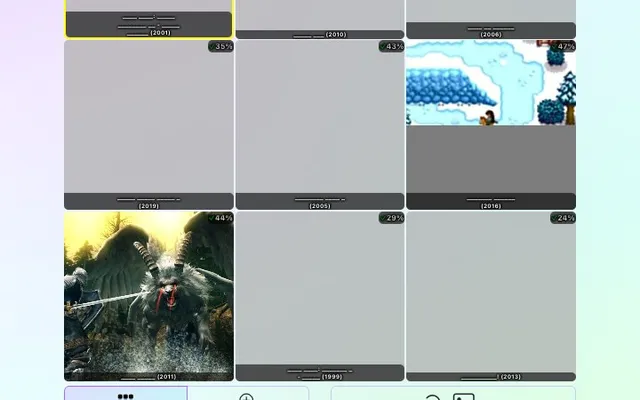
Task: Click the (2011) hidden title label
Action: click(x=149, y=377)
